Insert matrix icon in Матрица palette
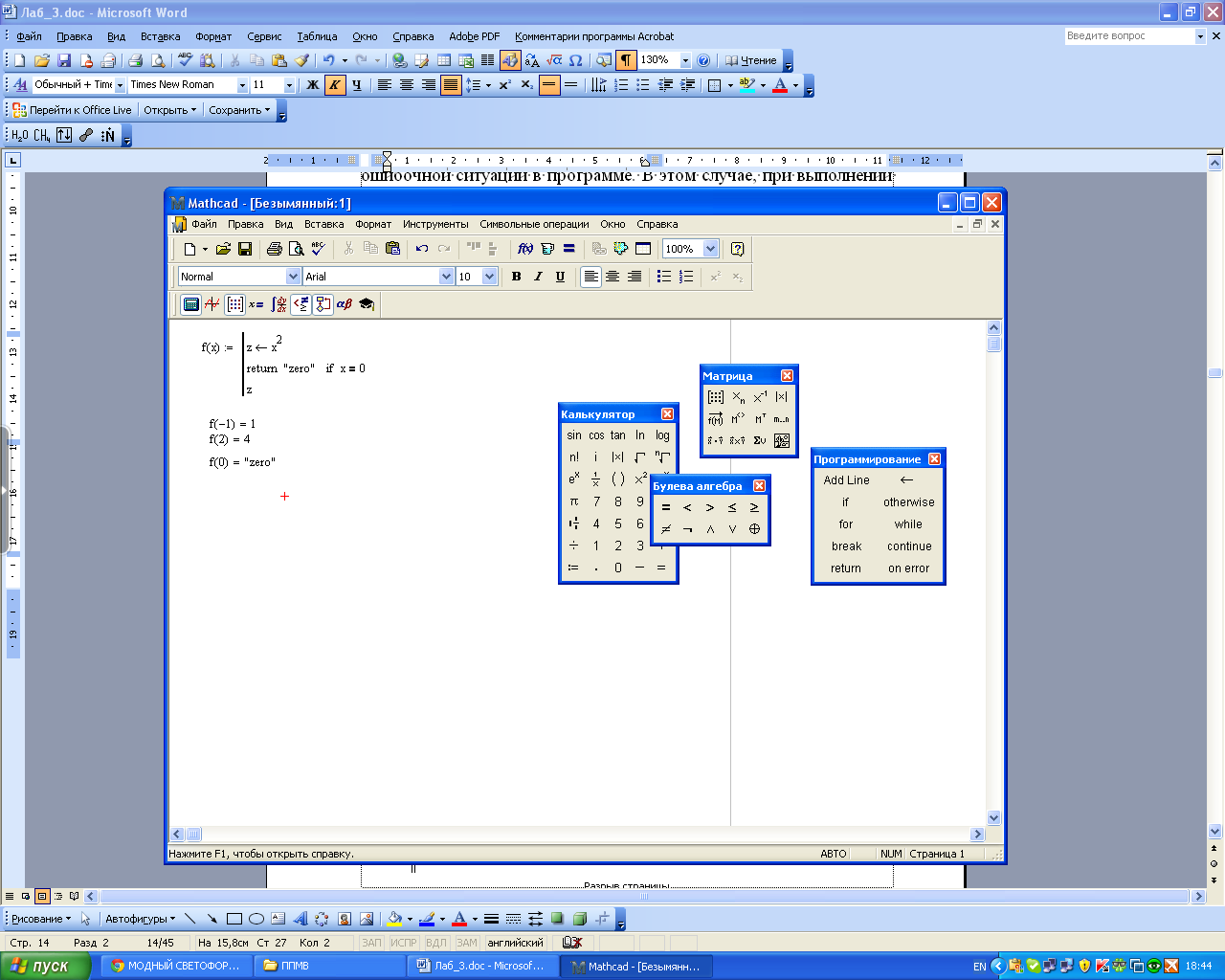Viewport: 1225px width, 980px height. tap(716, 397)
